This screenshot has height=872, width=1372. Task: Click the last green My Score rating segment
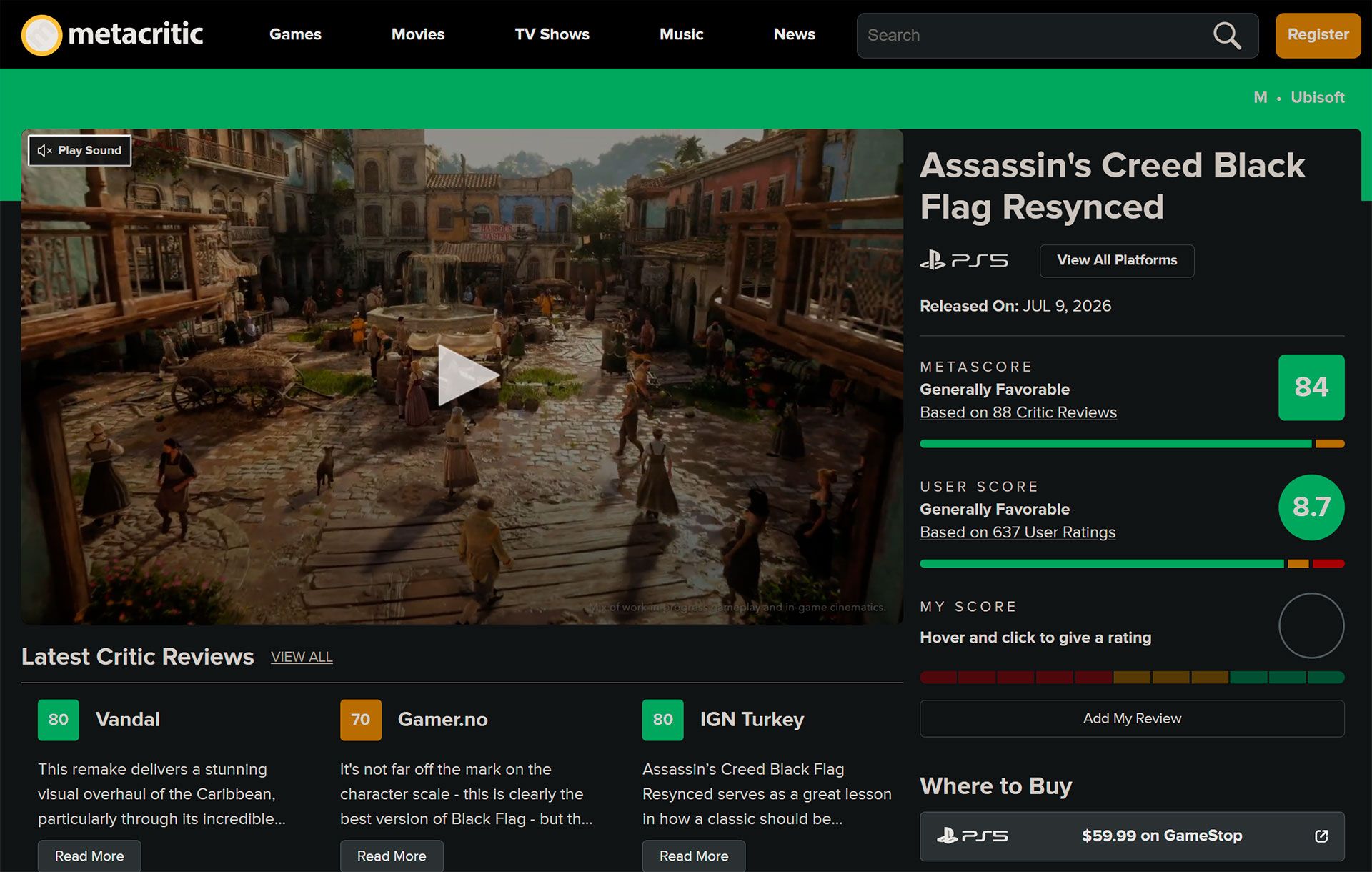pos(1326,678)
